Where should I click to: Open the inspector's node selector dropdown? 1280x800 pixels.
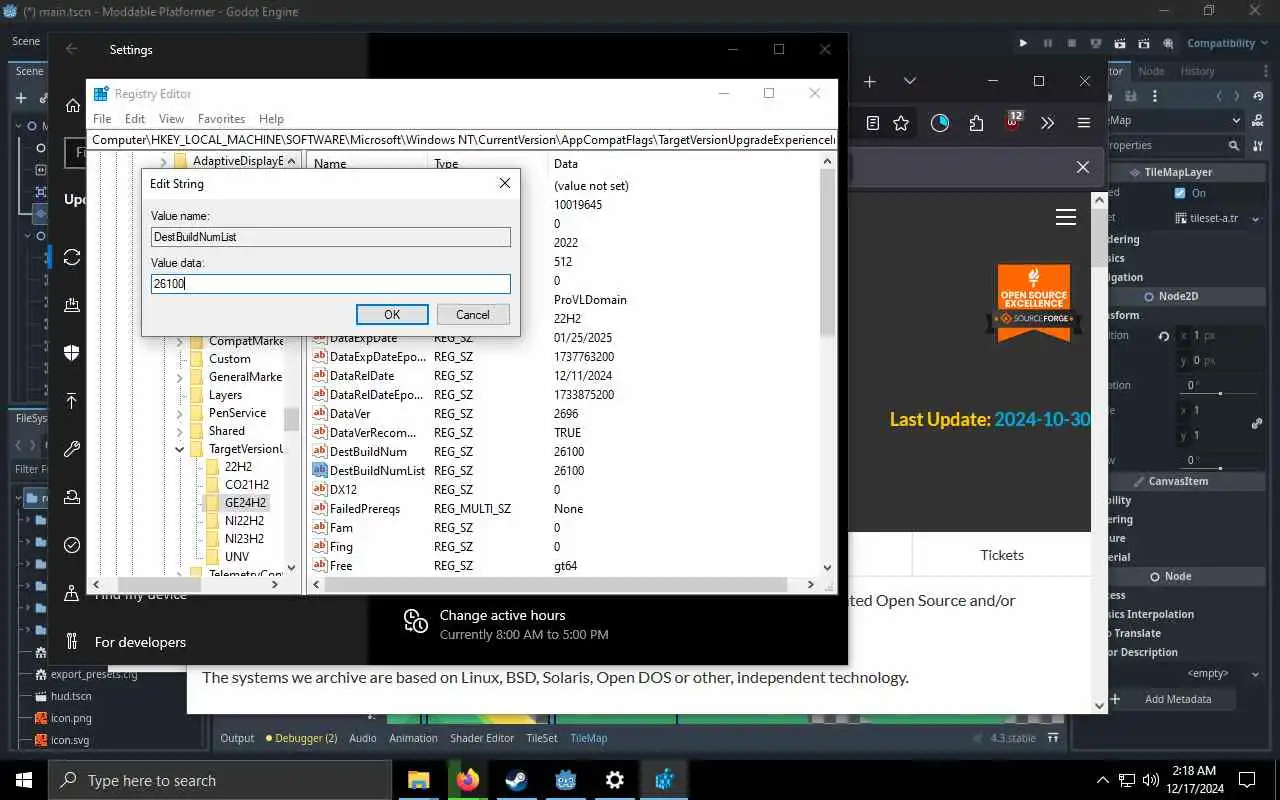coord(1237,120)
